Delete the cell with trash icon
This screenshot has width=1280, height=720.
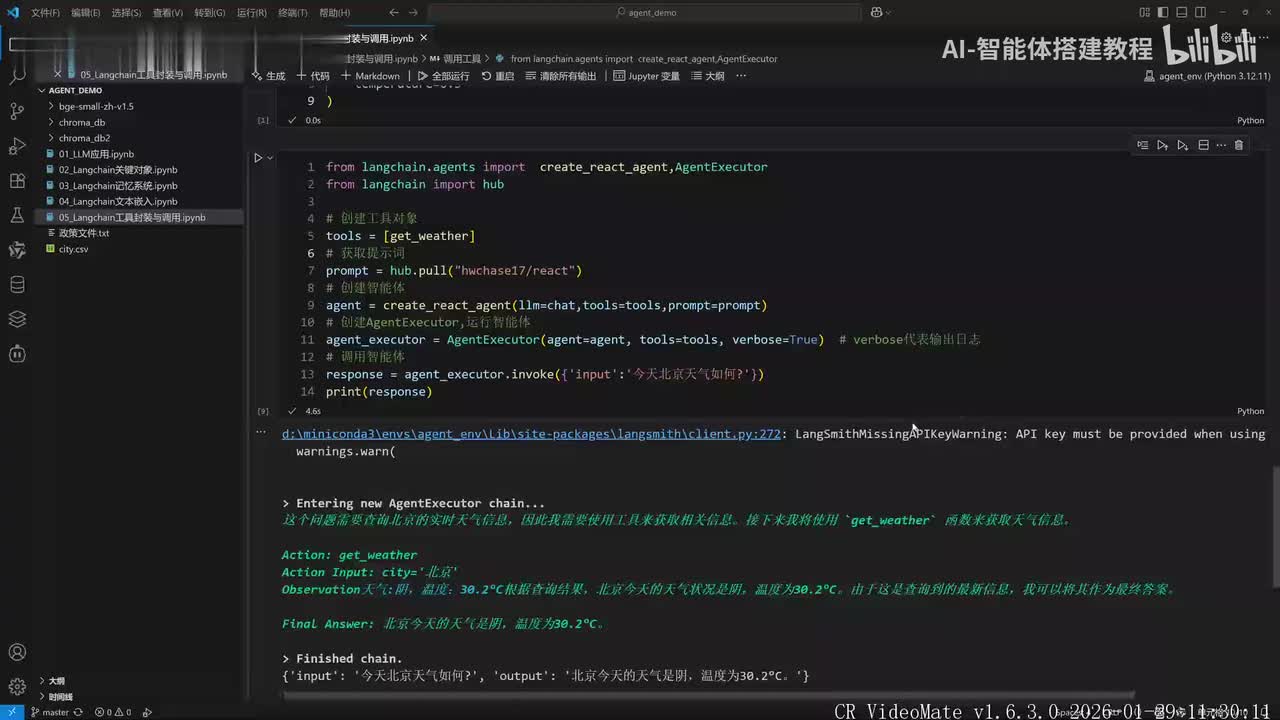coord(1238,145)
